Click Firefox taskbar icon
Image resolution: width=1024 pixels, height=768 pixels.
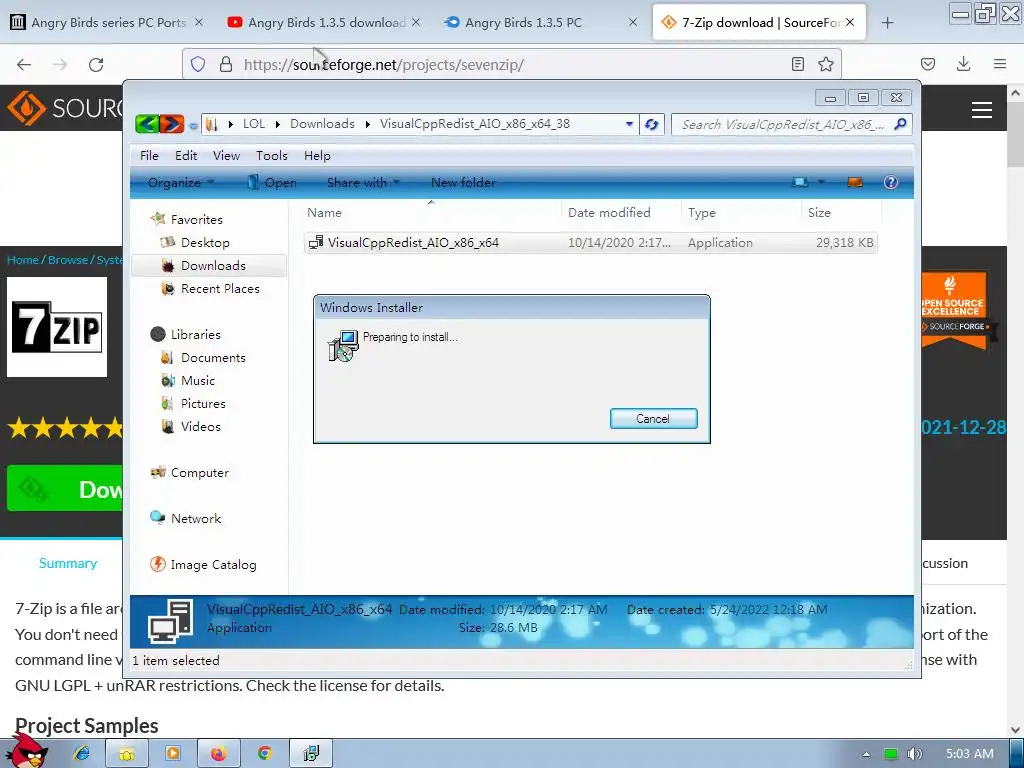(x=219, y=754)
